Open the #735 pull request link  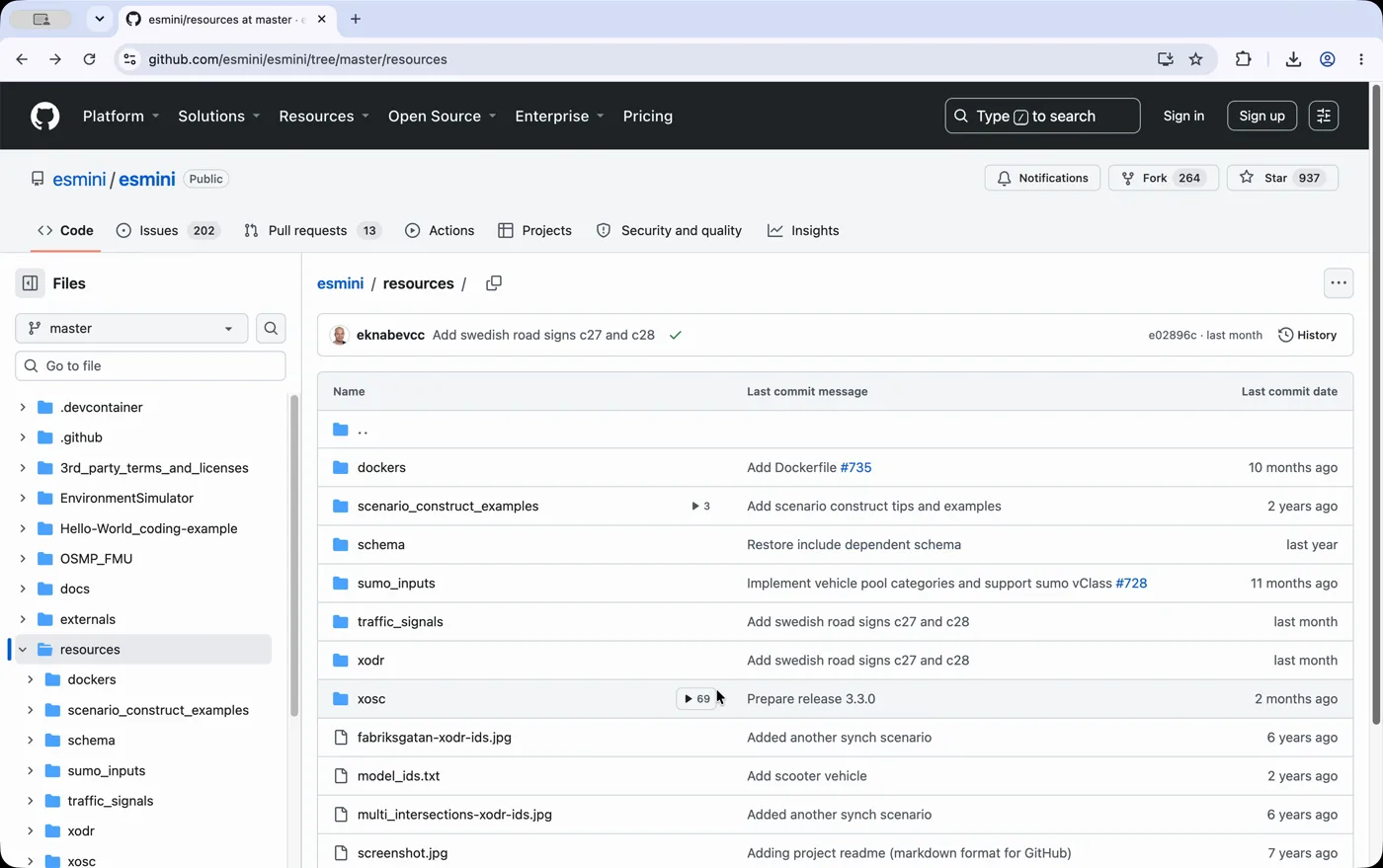click(855, 467)
